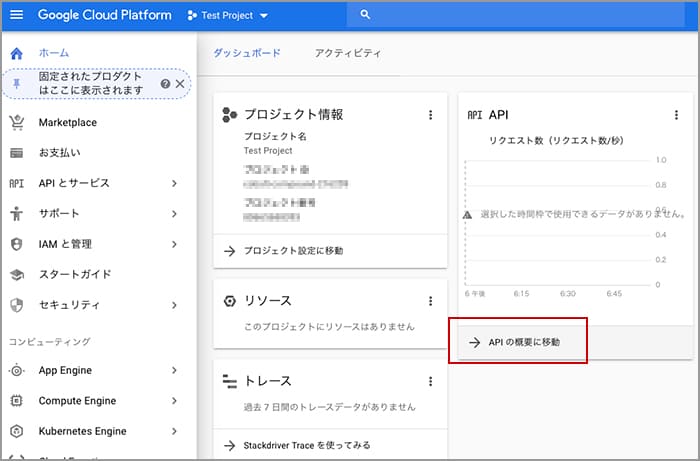Screen dimensions: 700x461
Task: Click the API icon beside API とサービス
Action: (x=17, y=183)
